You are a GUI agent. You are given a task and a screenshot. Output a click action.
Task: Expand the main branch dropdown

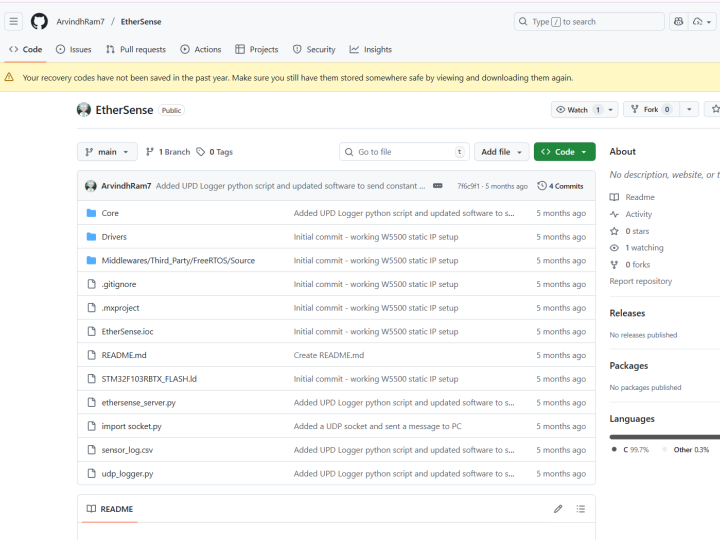[x=107, y=152]
